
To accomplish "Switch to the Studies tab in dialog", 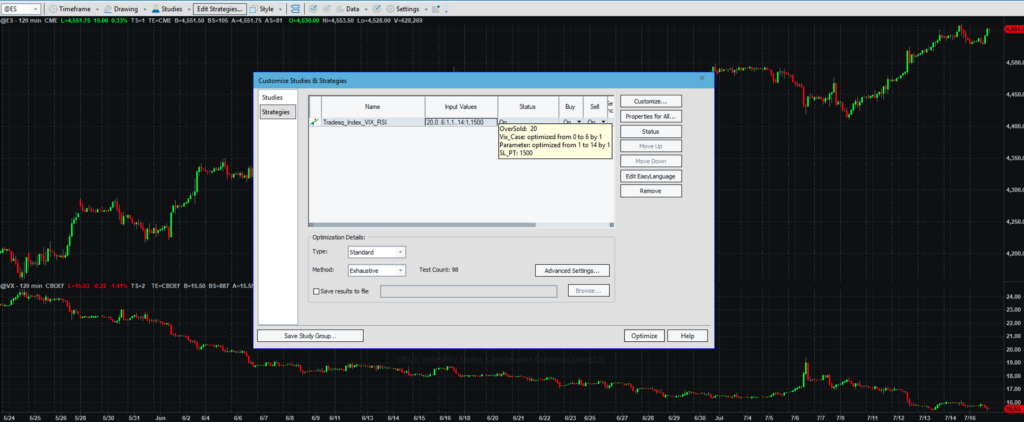I will [x=272, y=97].
